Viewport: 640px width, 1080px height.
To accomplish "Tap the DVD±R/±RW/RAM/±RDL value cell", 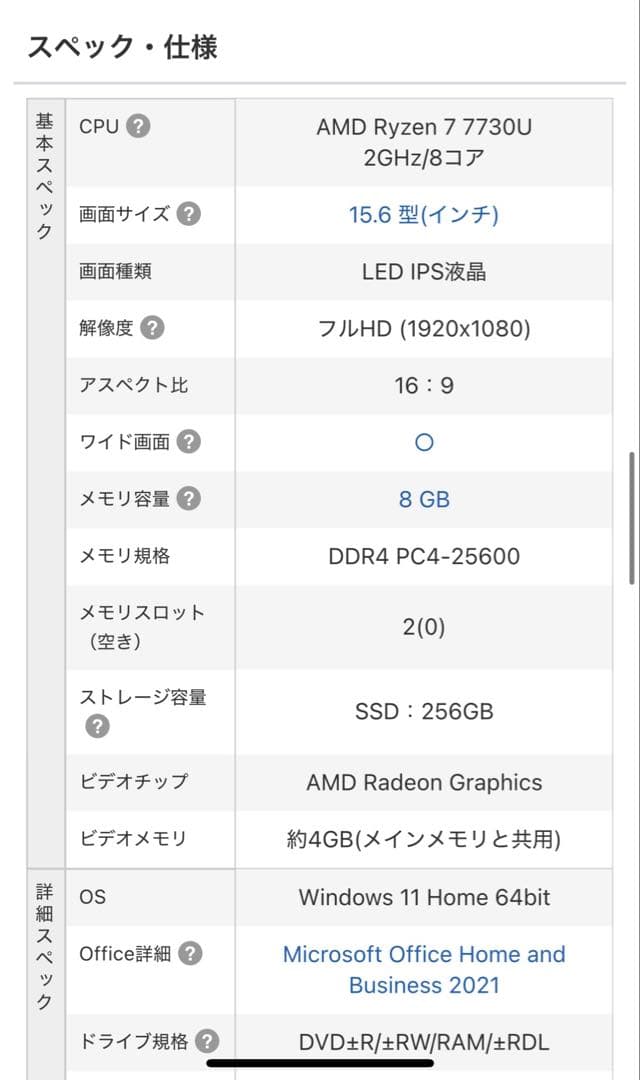I will tap(424, 1042).
